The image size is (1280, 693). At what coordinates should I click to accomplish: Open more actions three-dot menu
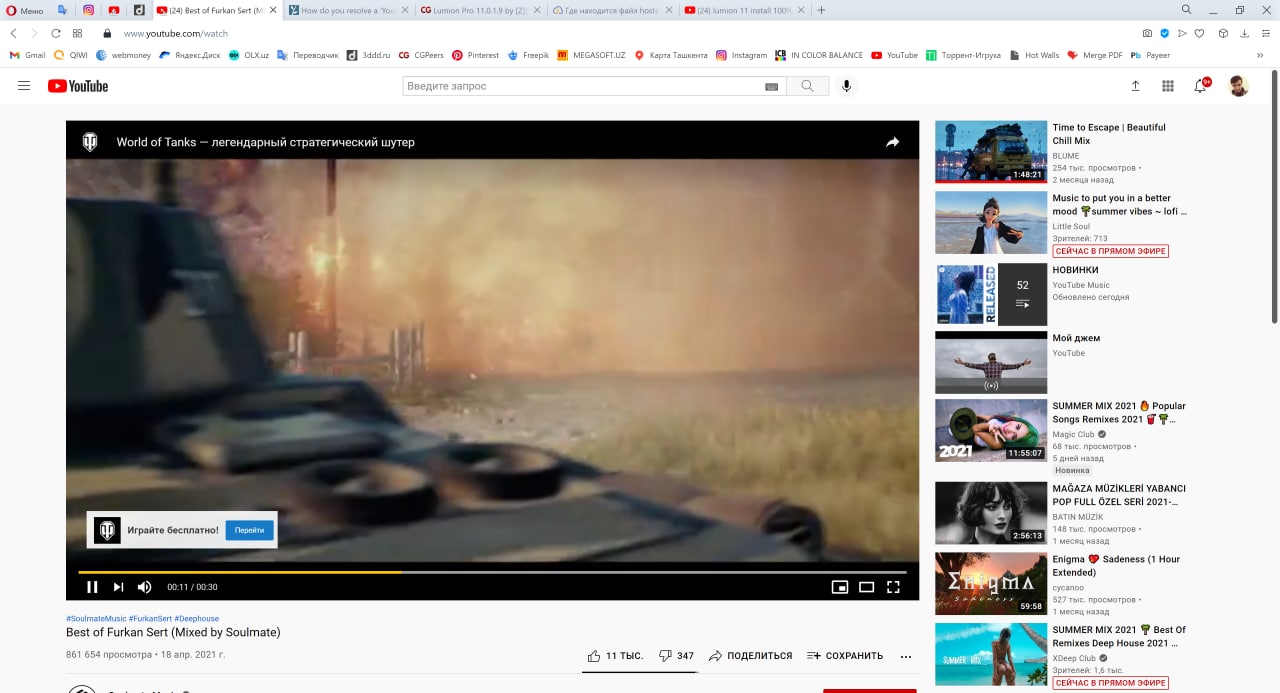[x=906, y=656]
